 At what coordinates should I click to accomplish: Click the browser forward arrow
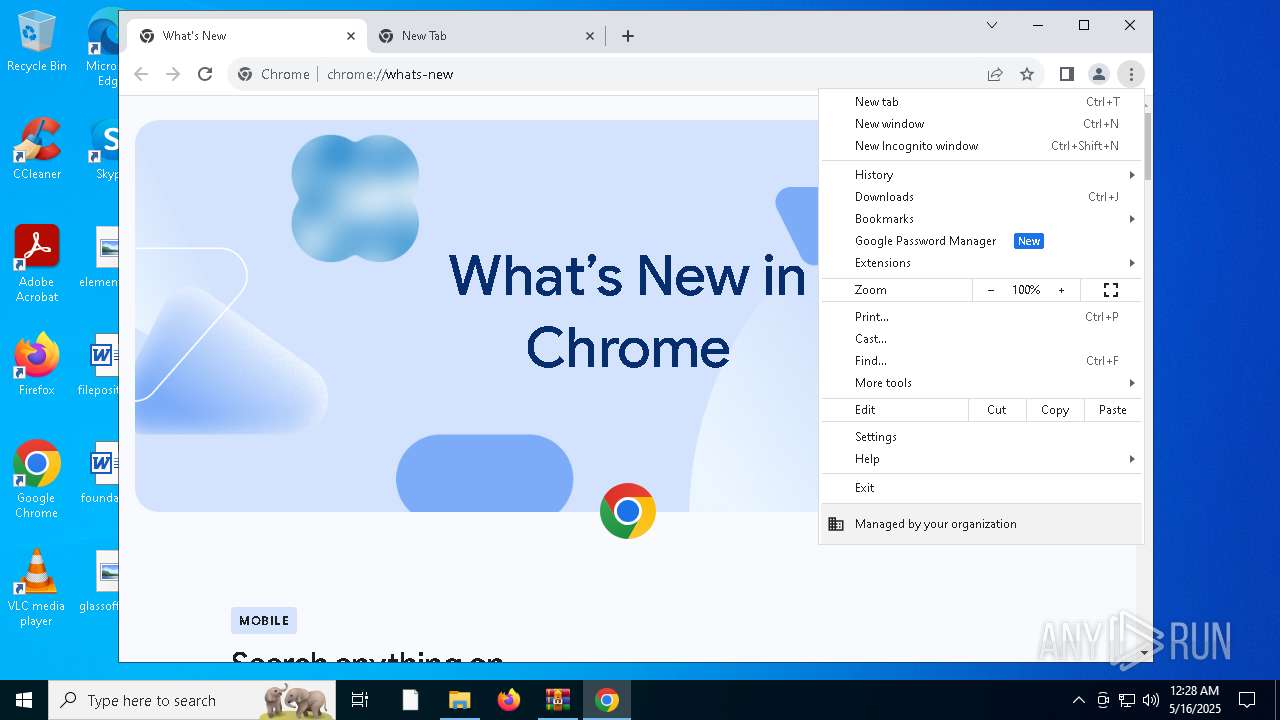pyautogui.click(x=173, y=74)
